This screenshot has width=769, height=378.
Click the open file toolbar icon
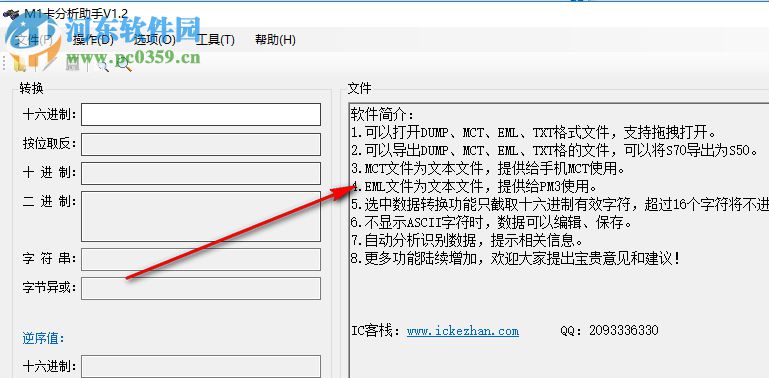(20, 65)
